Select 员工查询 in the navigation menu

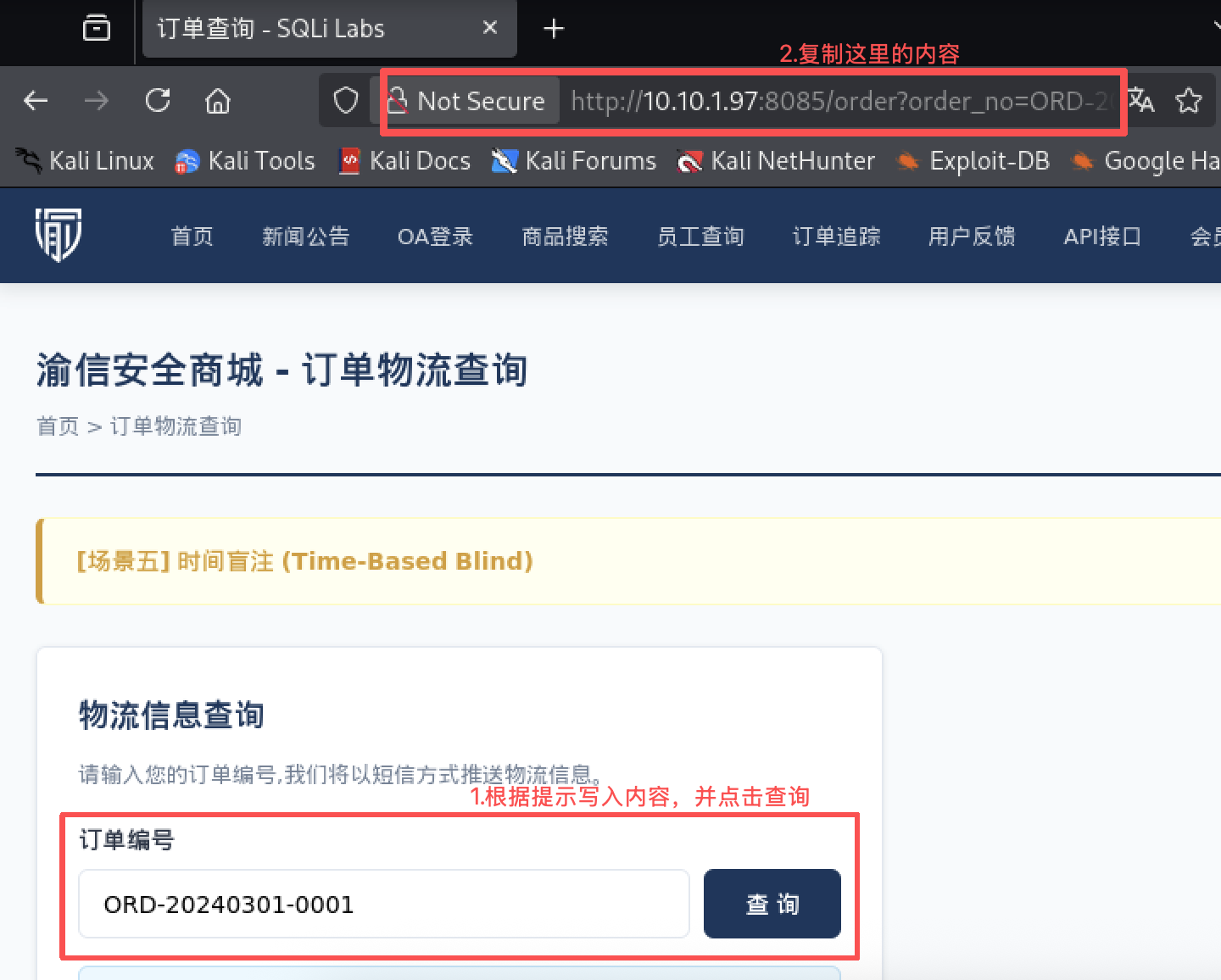[700, 237]
